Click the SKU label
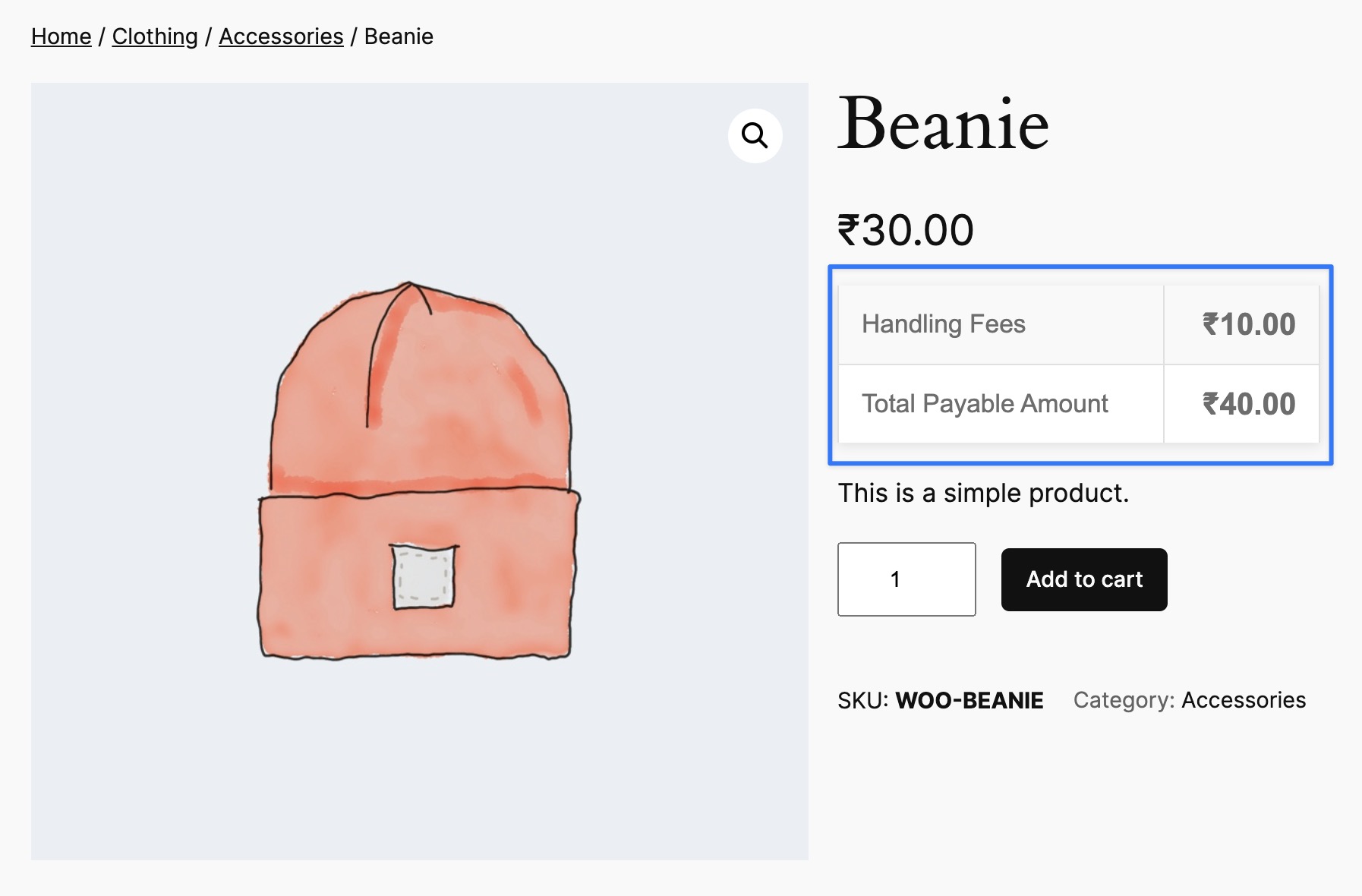The height and width of the screenshot is (896, 1362). [862, 700]
